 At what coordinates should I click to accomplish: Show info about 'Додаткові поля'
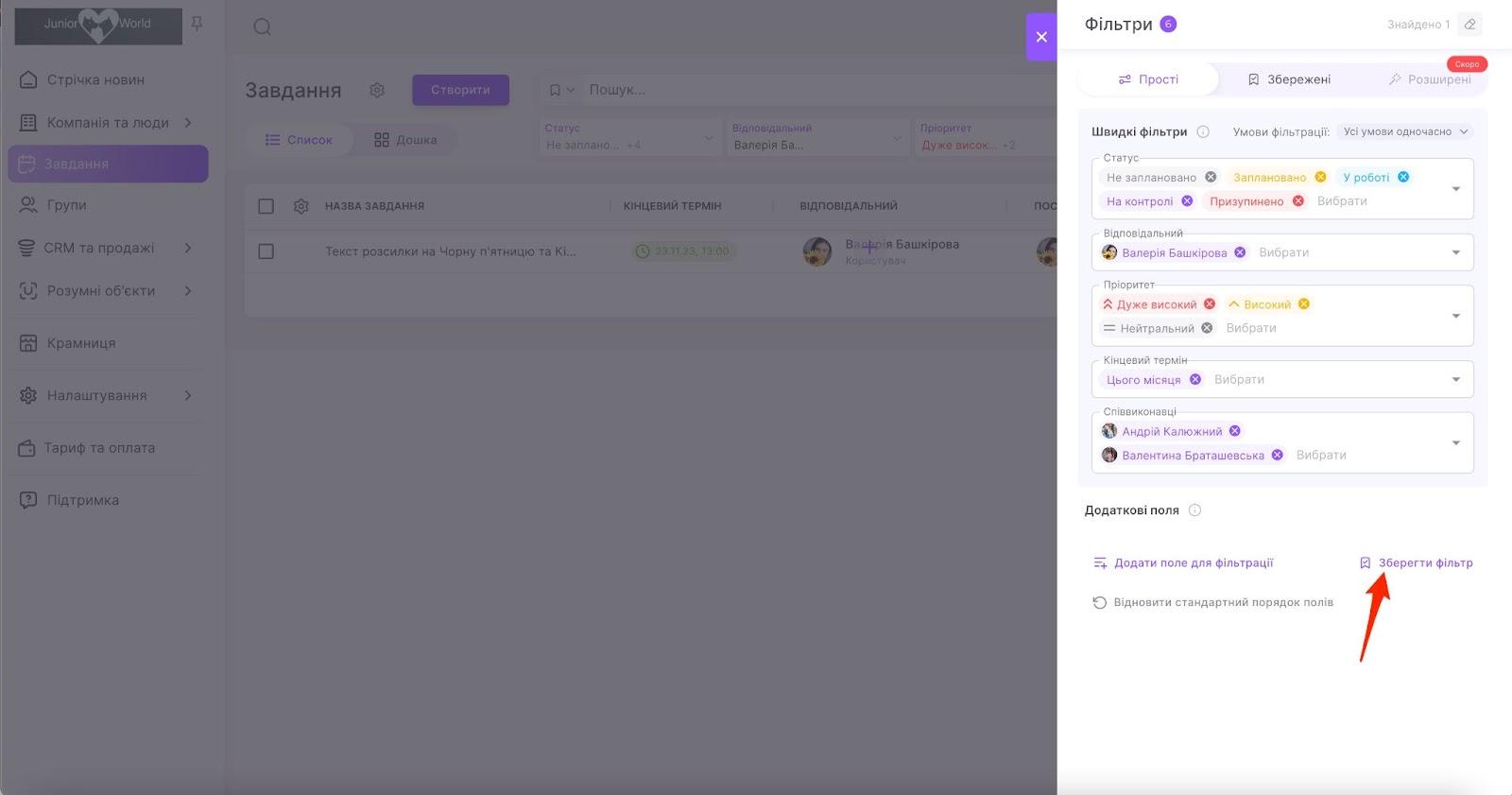pyautogui.click(x=1194, y=510)
